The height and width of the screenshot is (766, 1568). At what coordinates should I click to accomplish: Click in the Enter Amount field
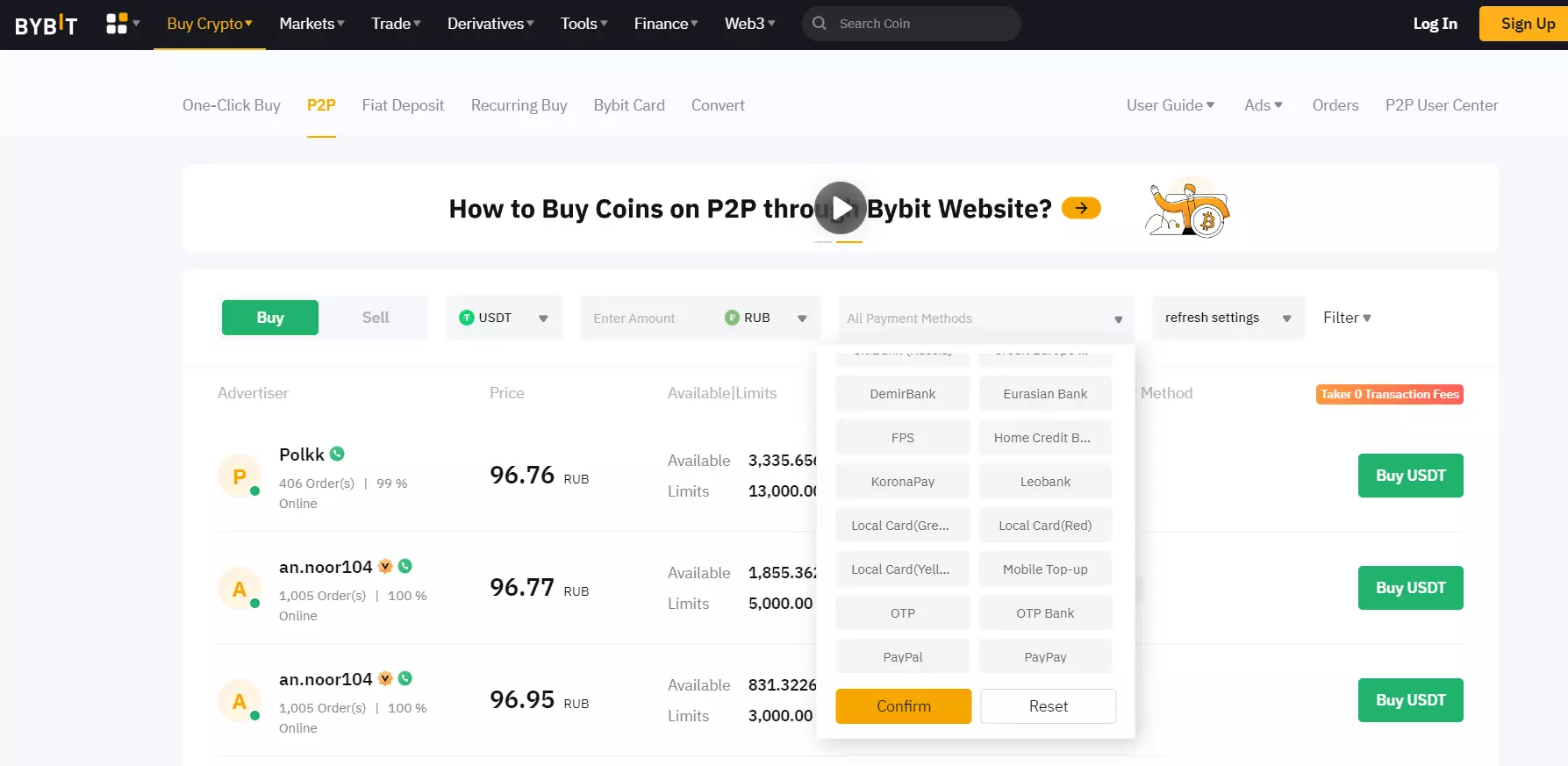point(649,319)
